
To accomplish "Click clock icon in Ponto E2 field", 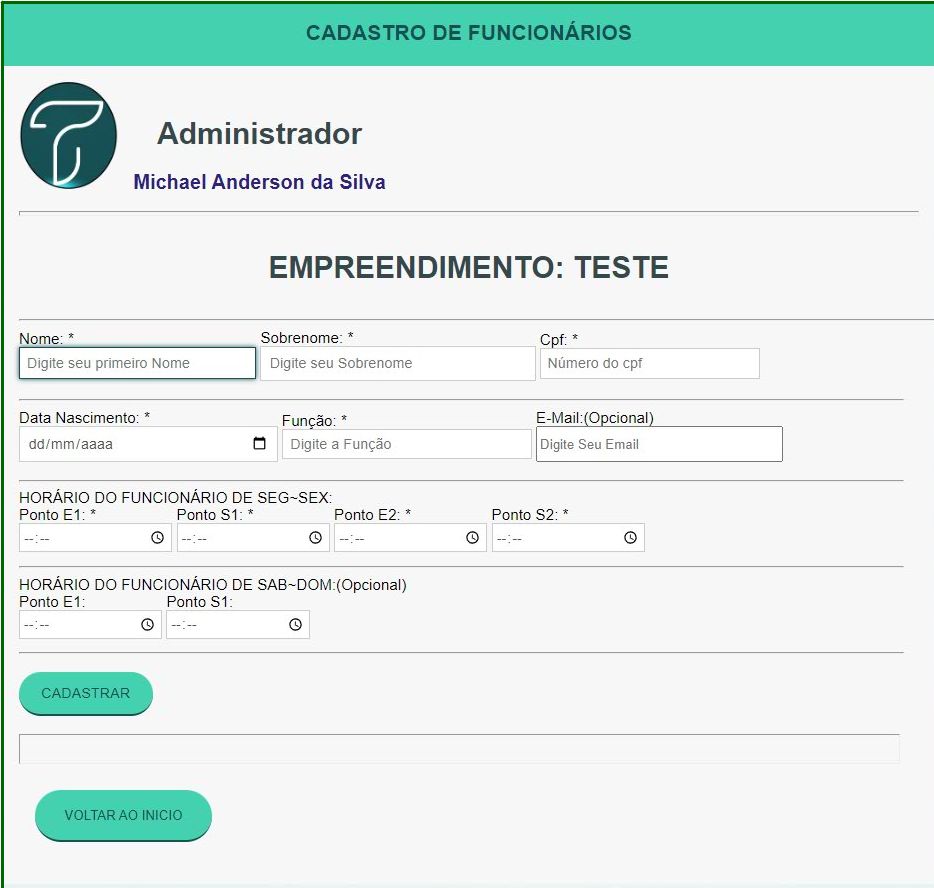I will click(473, 538).
